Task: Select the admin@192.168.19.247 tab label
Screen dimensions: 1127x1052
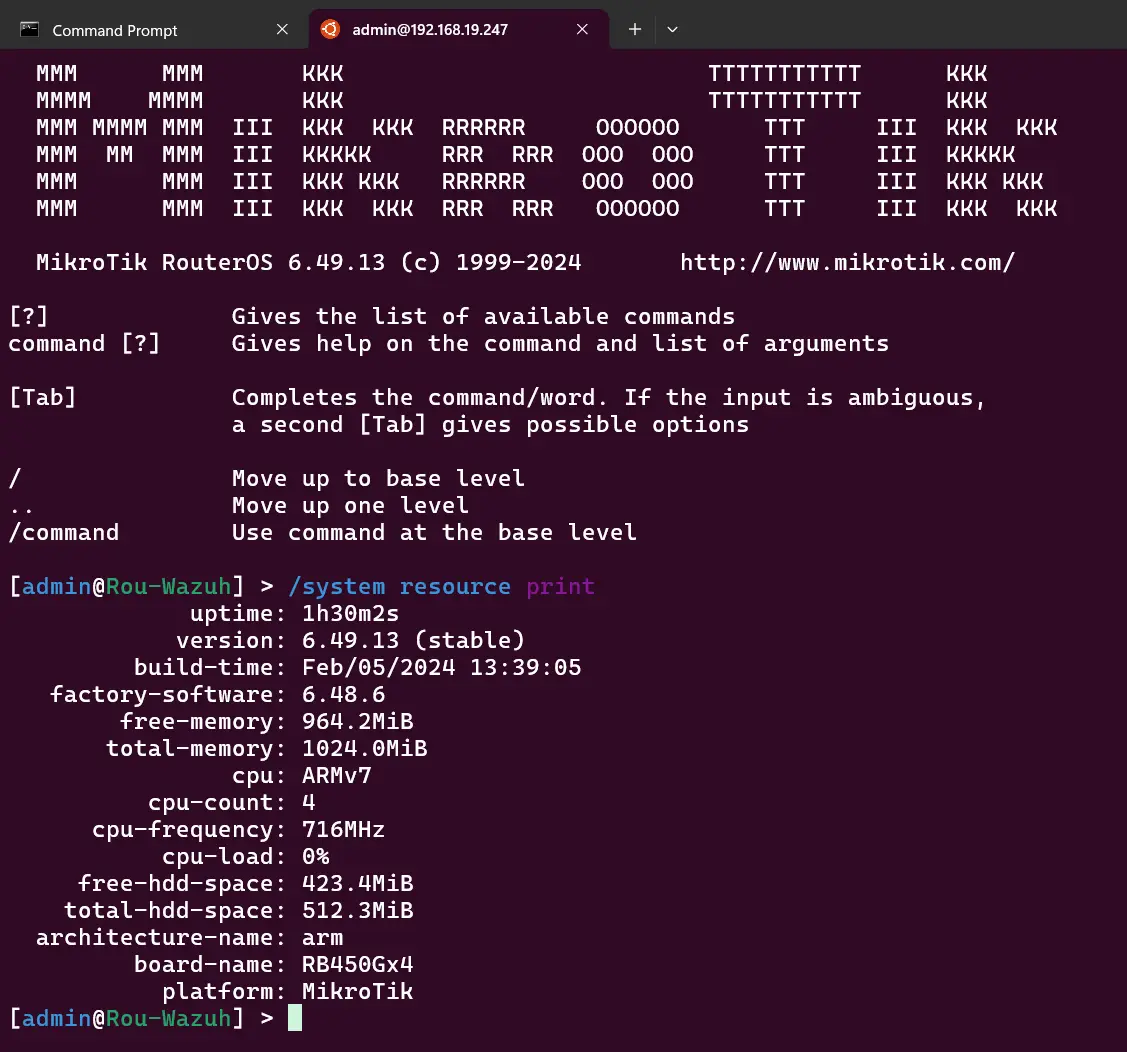Action: pyautogui.click(x=430, y=30)
